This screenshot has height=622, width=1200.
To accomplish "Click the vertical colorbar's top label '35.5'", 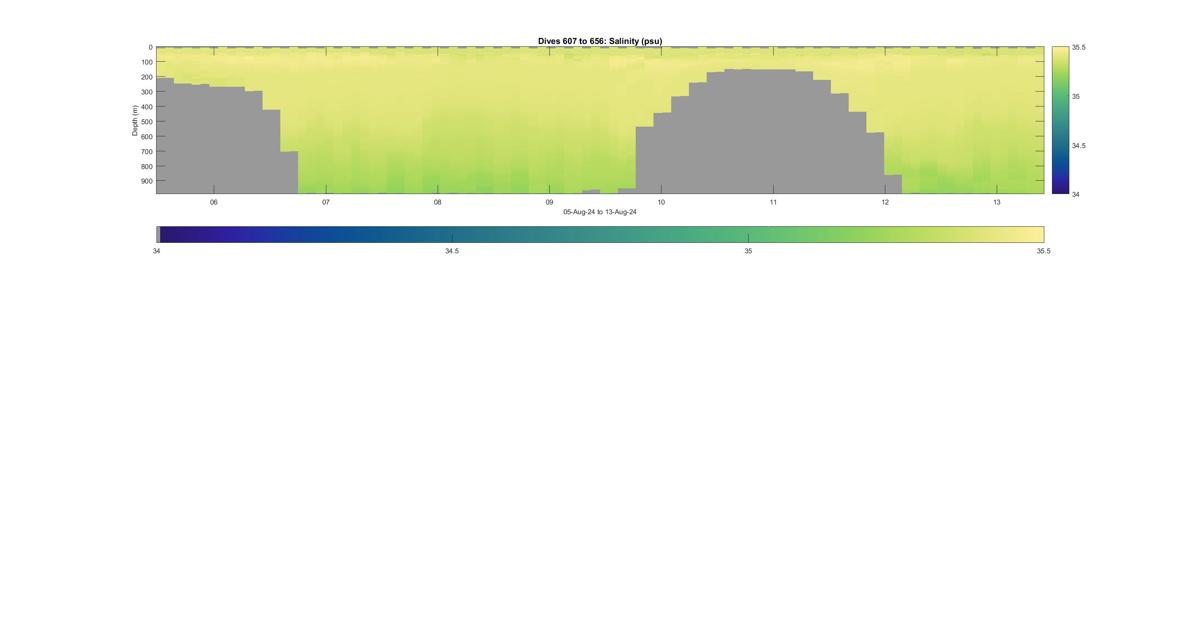I will tap(1079, 47).
